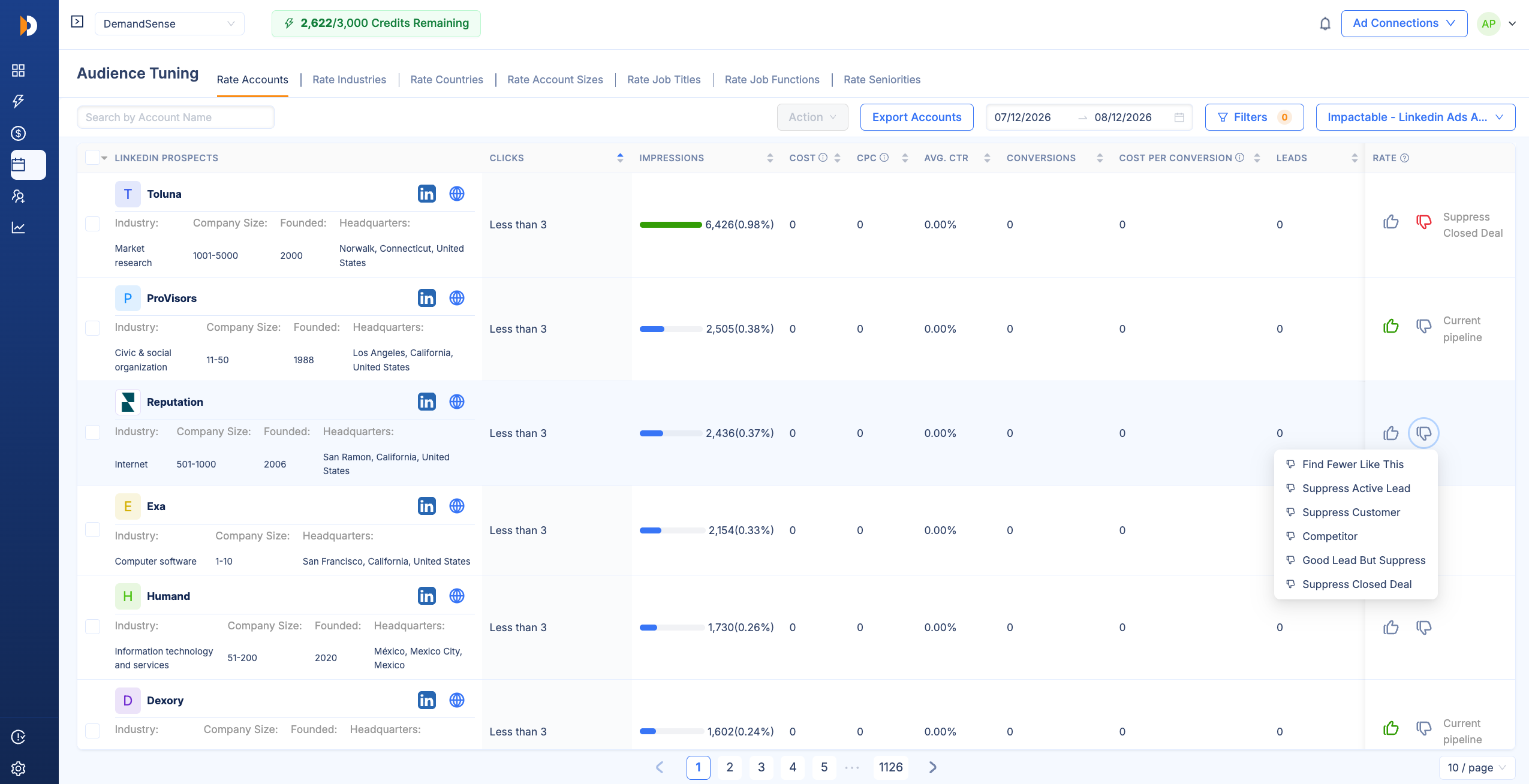The width and height of the screenshot is (1529, 784).
Task: Go to the next page arrow
Action: (x=932, y=767)
